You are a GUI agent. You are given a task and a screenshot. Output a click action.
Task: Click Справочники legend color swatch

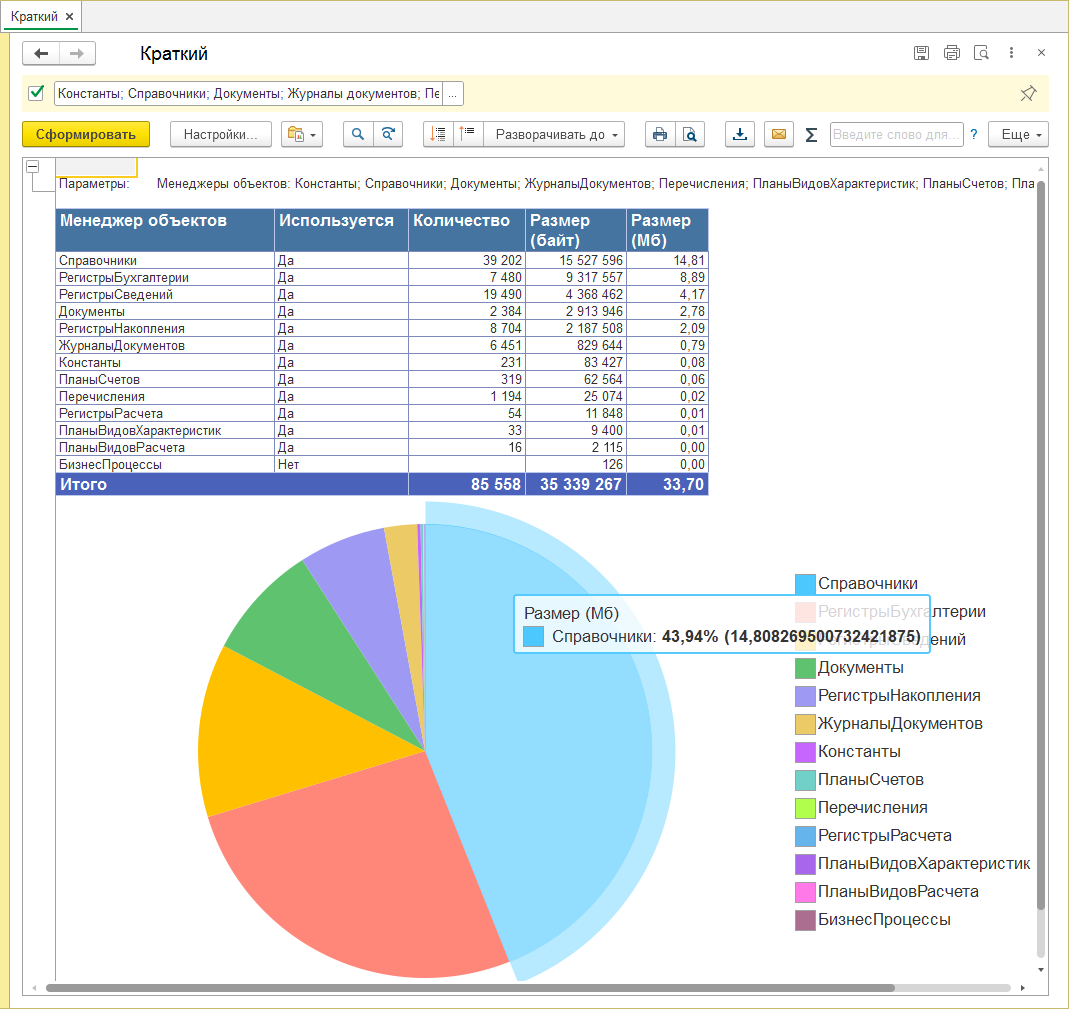(x=806, y=584)
